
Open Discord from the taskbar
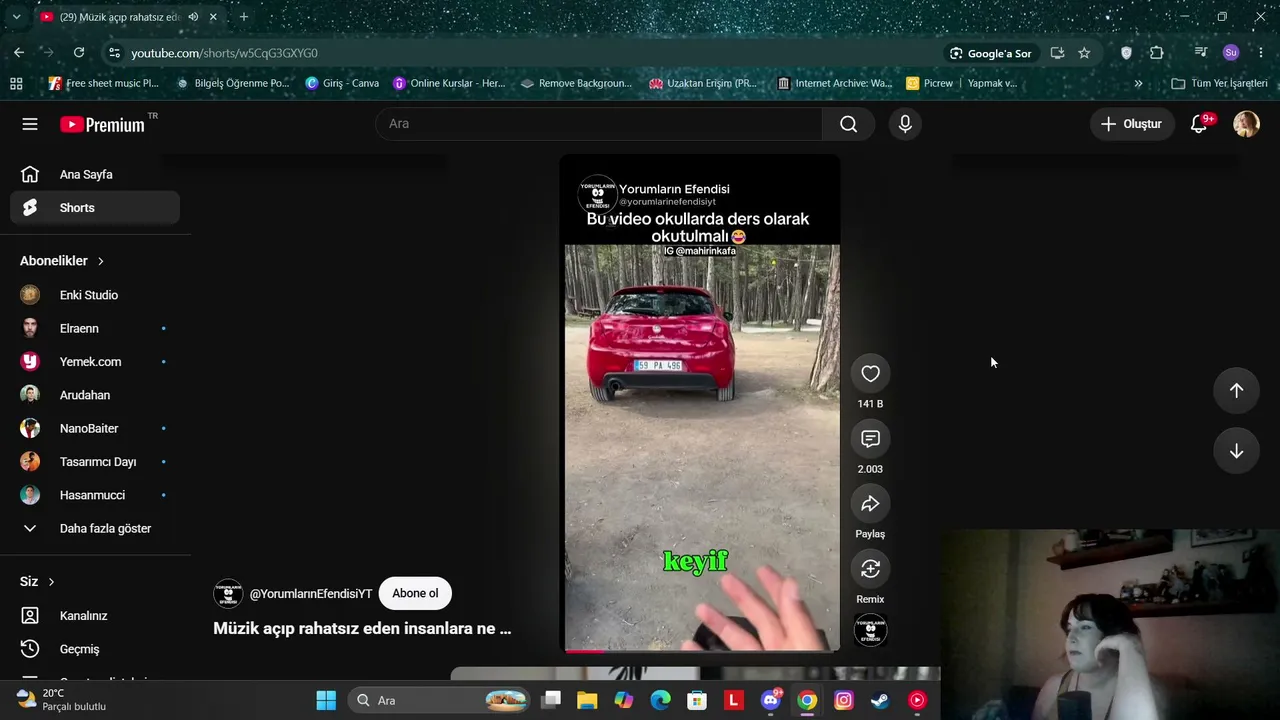770,701
